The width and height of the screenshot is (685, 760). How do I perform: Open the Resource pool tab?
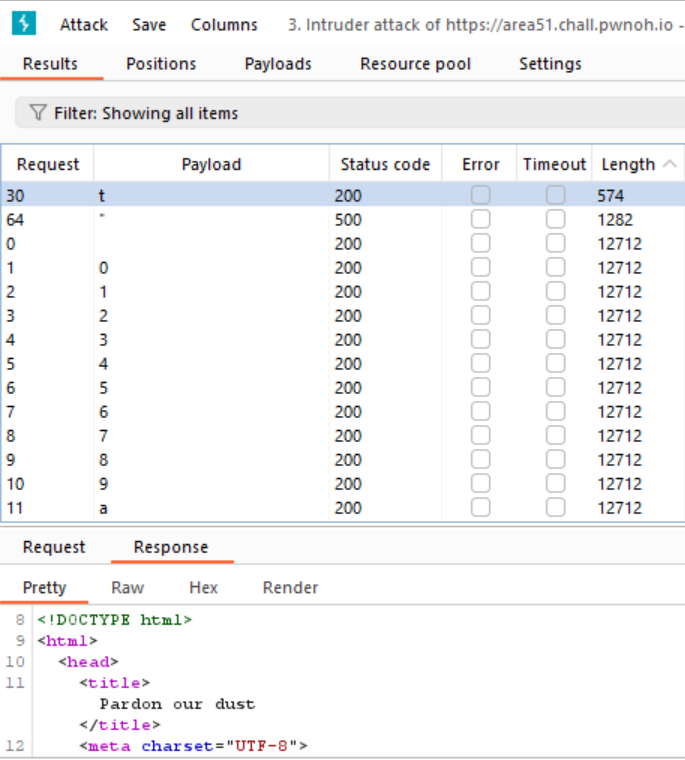pos(415,64)
